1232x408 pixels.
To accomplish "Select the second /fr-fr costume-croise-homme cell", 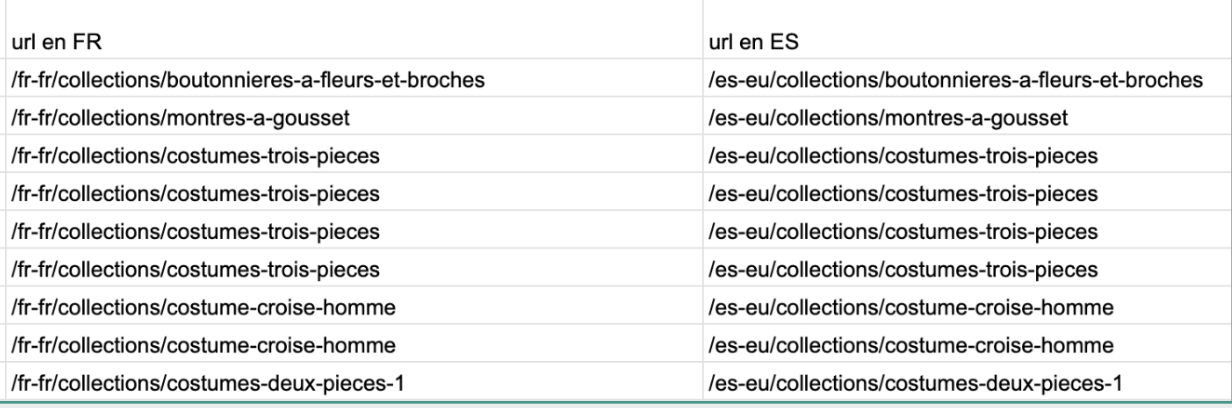I will [x=350, y=345].
